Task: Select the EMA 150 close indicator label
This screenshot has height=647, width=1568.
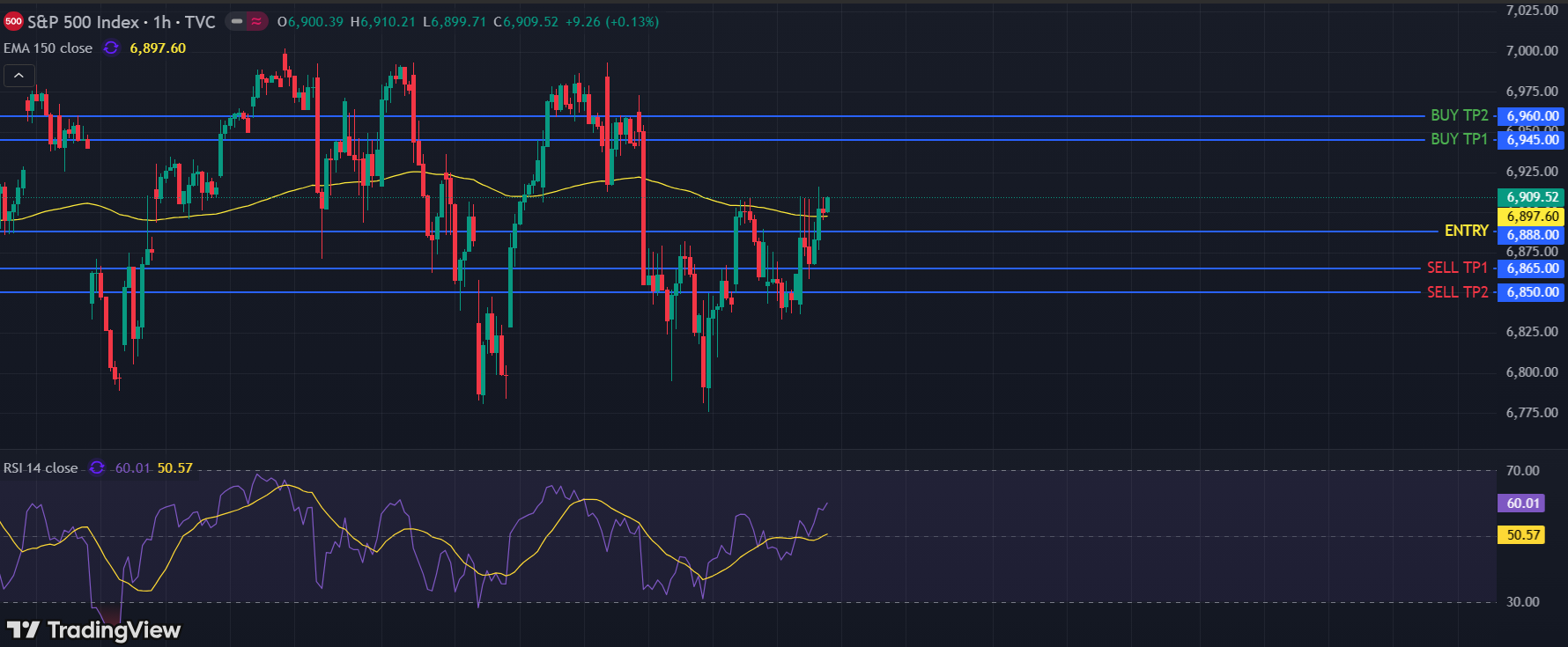Action: (48, 48)
